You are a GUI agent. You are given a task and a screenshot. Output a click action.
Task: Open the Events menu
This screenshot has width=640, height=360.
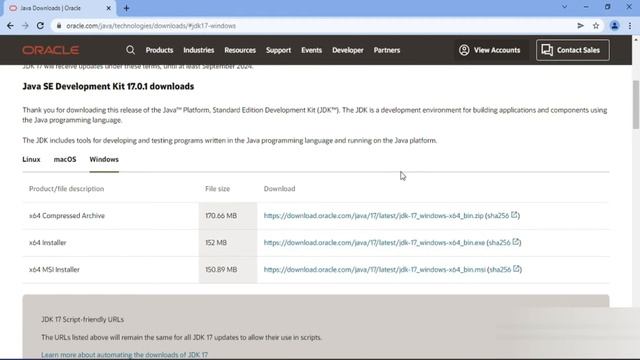[x=311, y=50]
